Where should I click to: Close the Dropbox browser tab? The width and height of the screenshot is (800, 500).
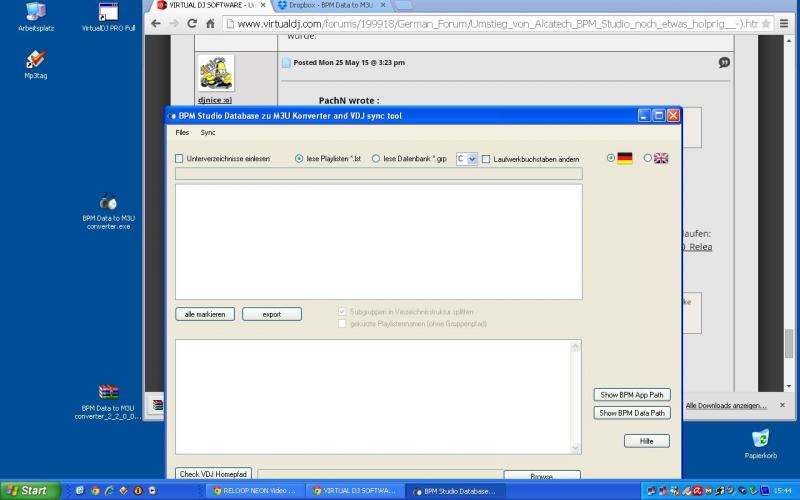pyautogui.click(x=383, y=5)
